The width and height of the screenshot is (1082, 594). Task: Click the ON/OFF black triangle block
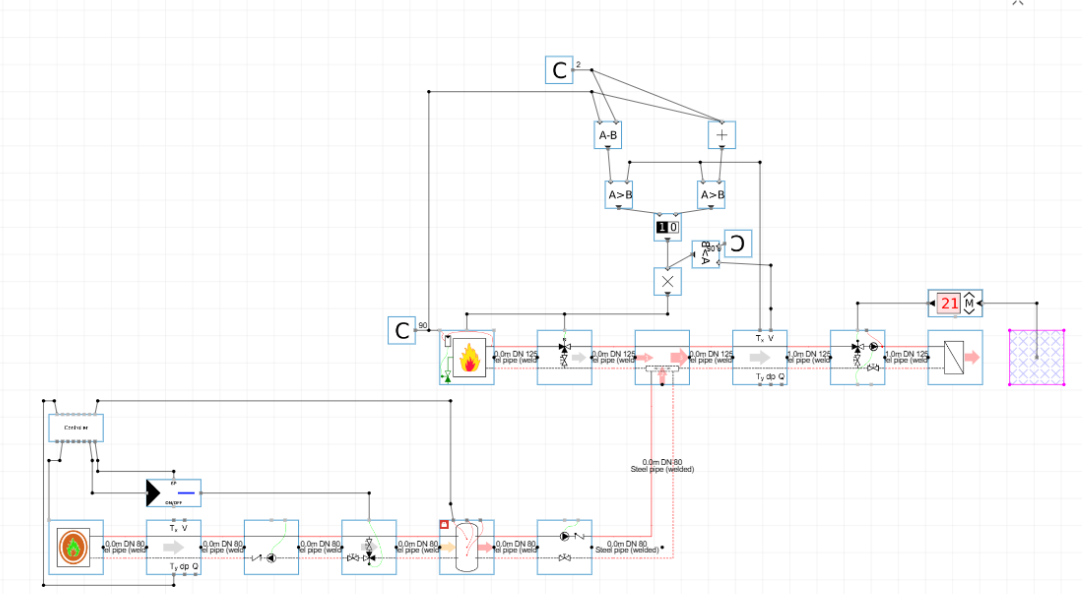pos(173,493)
